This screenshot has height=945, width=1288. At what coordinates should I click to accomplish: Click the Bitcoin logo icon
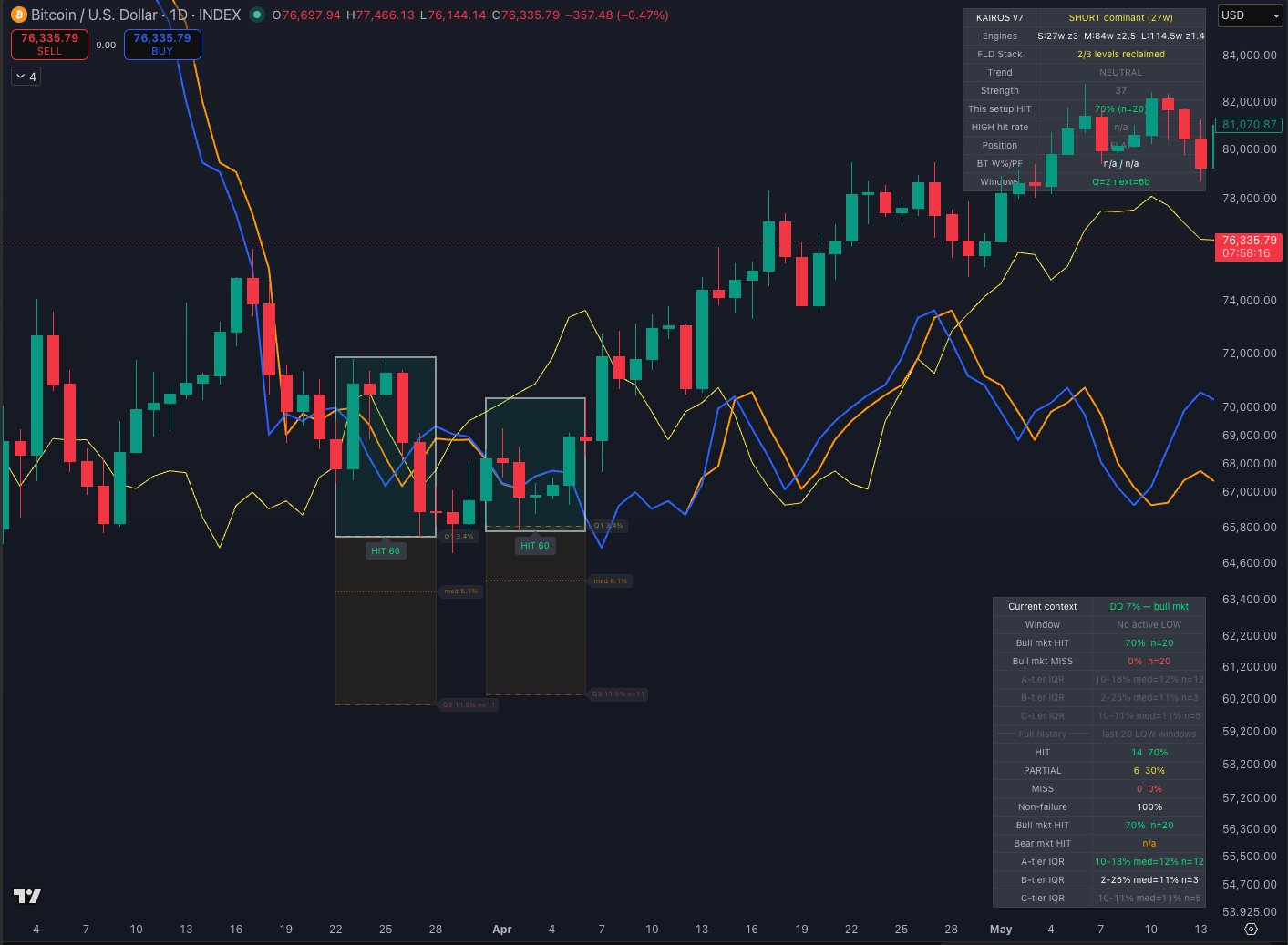click(19, 15)
